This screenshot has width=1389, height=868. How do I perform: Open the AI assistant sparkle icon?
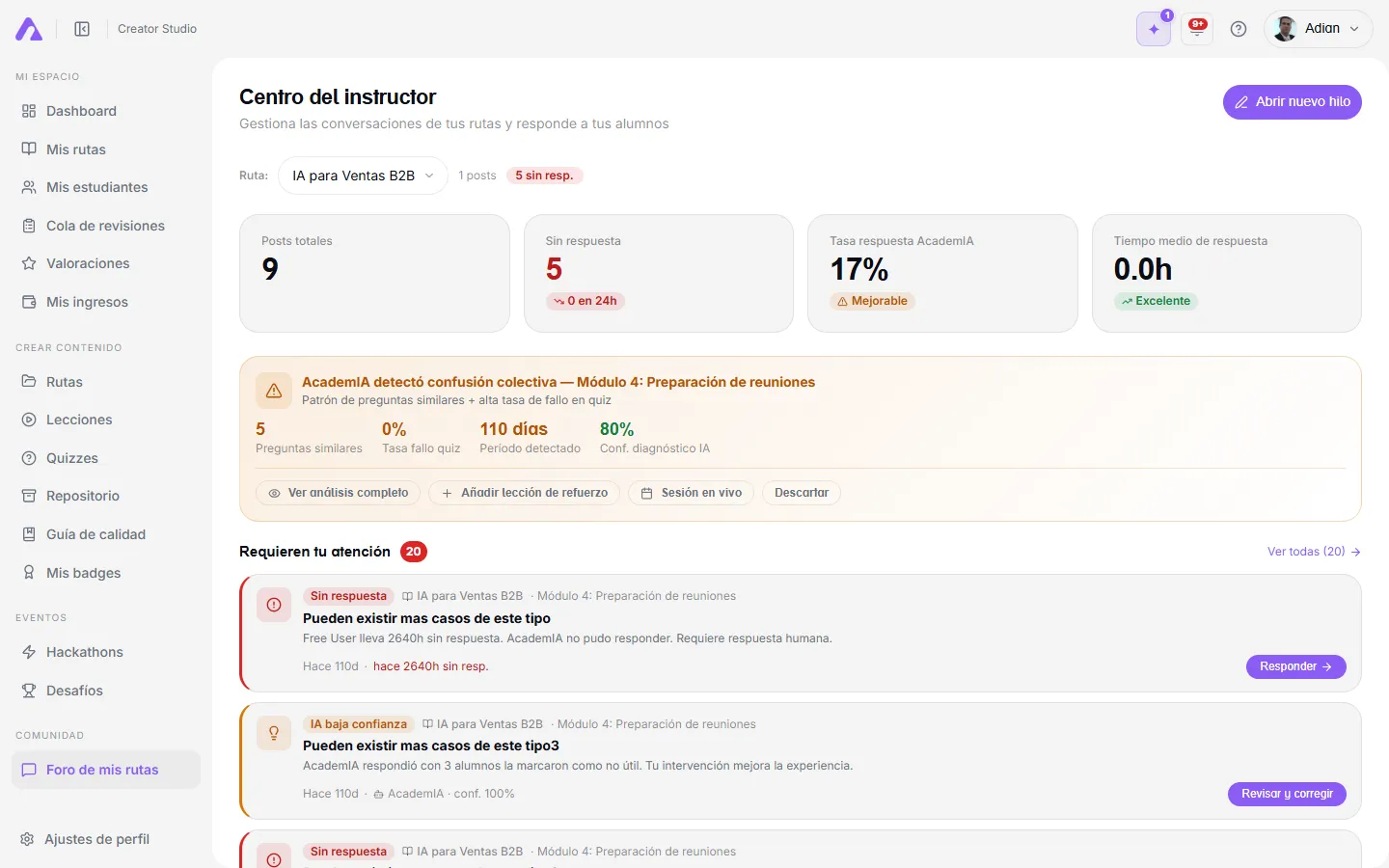[x=1154, y=29]
